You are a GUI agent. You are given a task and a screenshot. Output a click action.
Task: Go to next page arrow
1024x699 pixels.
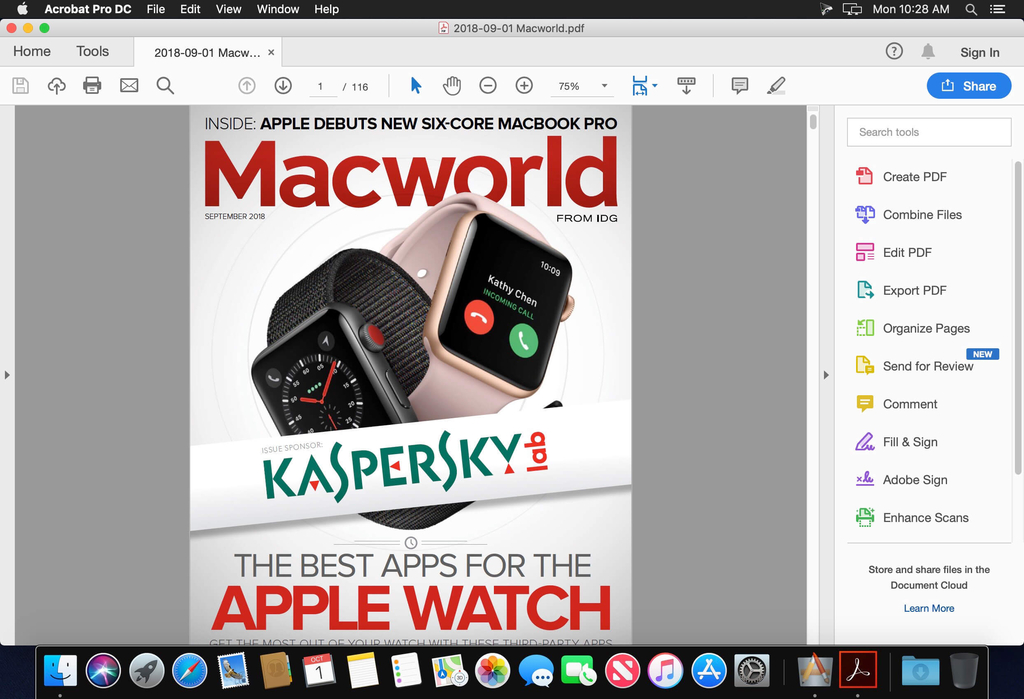pyautogui.click(x=283, y=86)
